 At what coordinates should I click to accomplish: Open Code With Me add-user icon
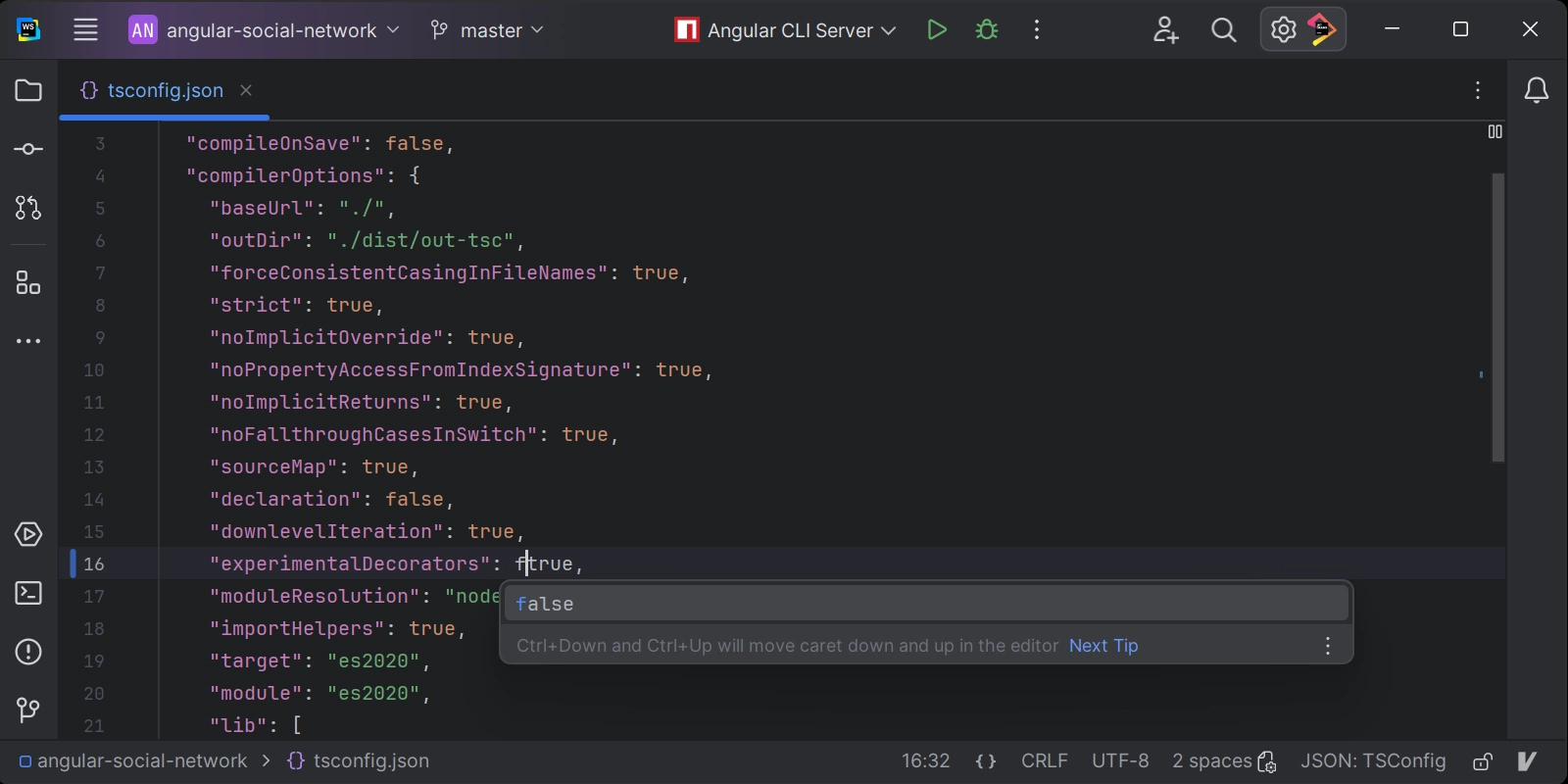click(x=1165, y=30)
